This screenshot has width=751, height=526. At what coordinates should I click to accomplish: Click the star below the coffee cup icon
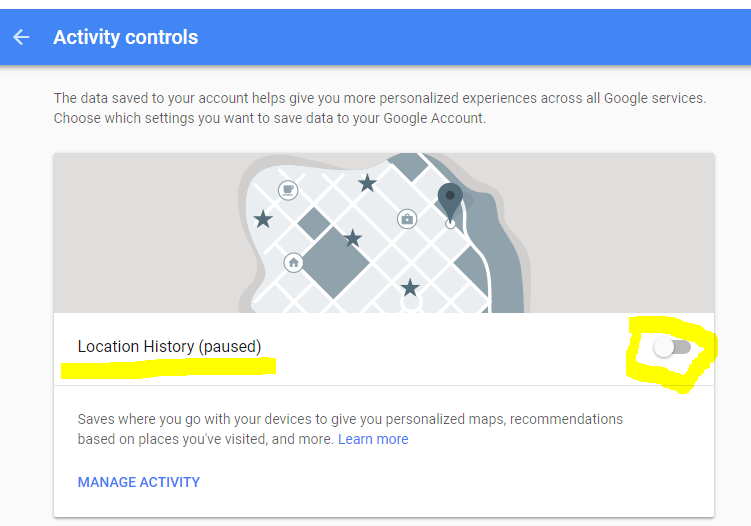263,219
